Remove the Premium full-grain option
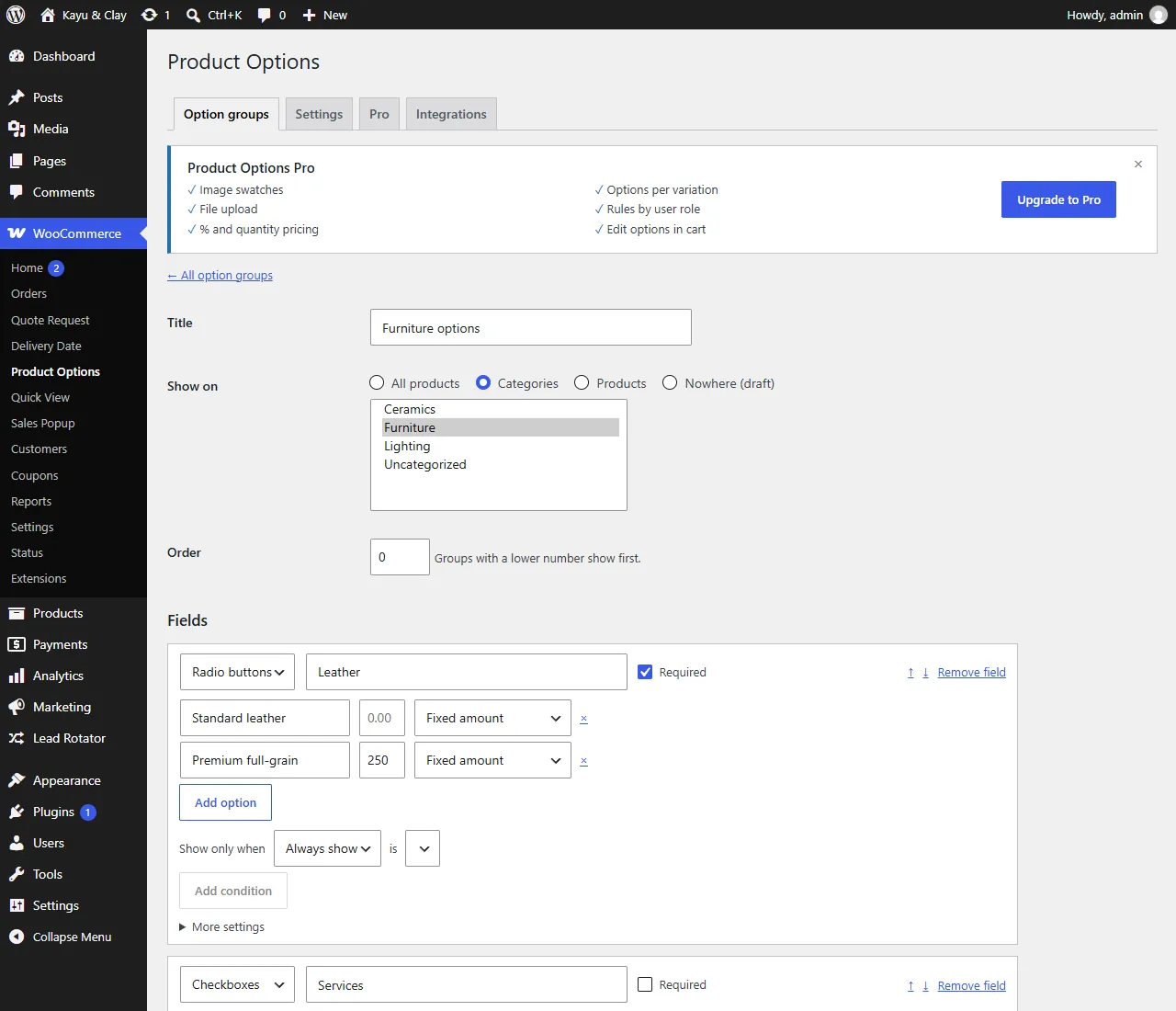This screenshot has height=1011, width=1176. (x=583, y=761)
